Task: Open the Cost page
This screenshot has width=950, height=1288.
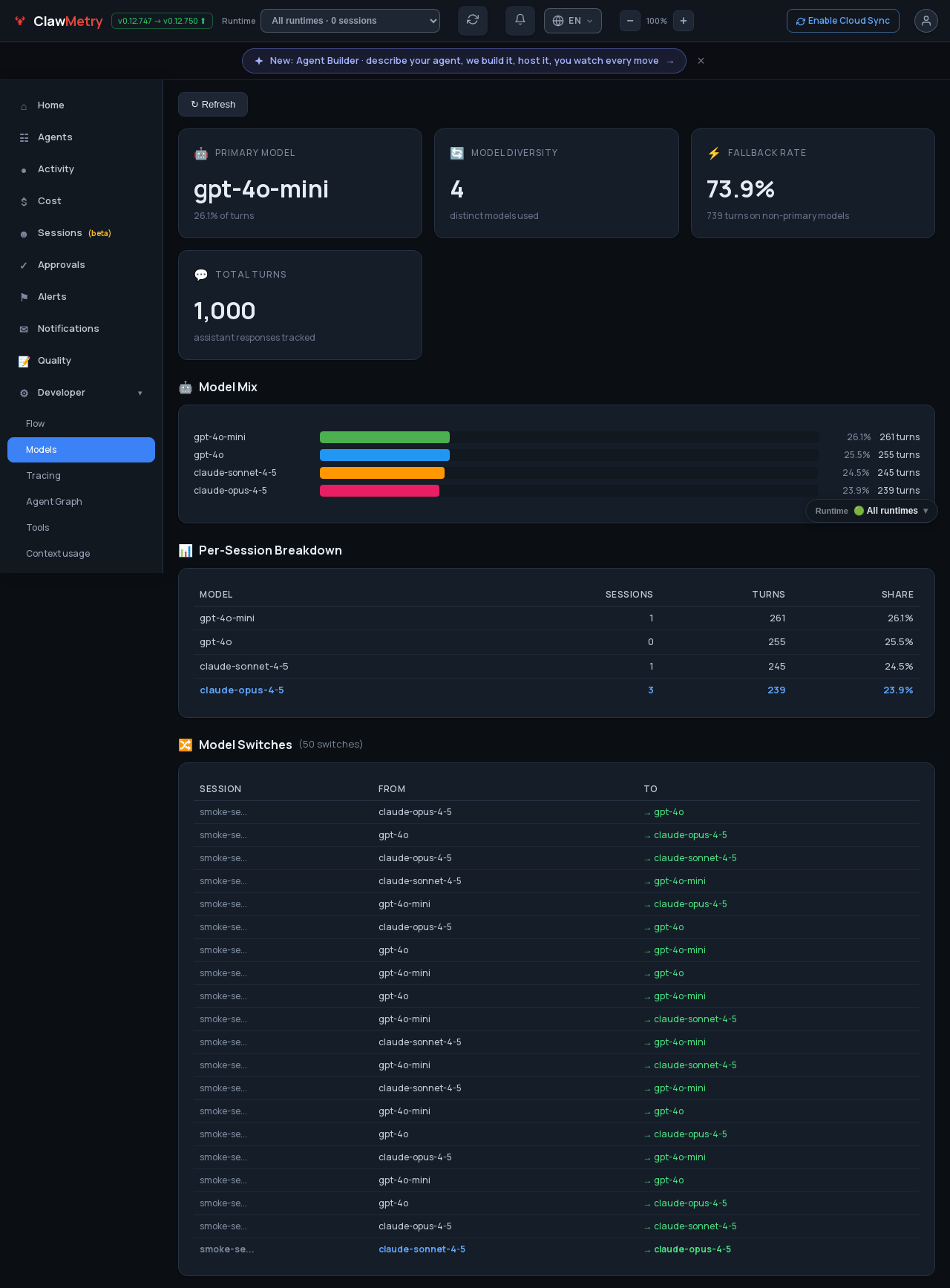Action: (x=82, y=201)
